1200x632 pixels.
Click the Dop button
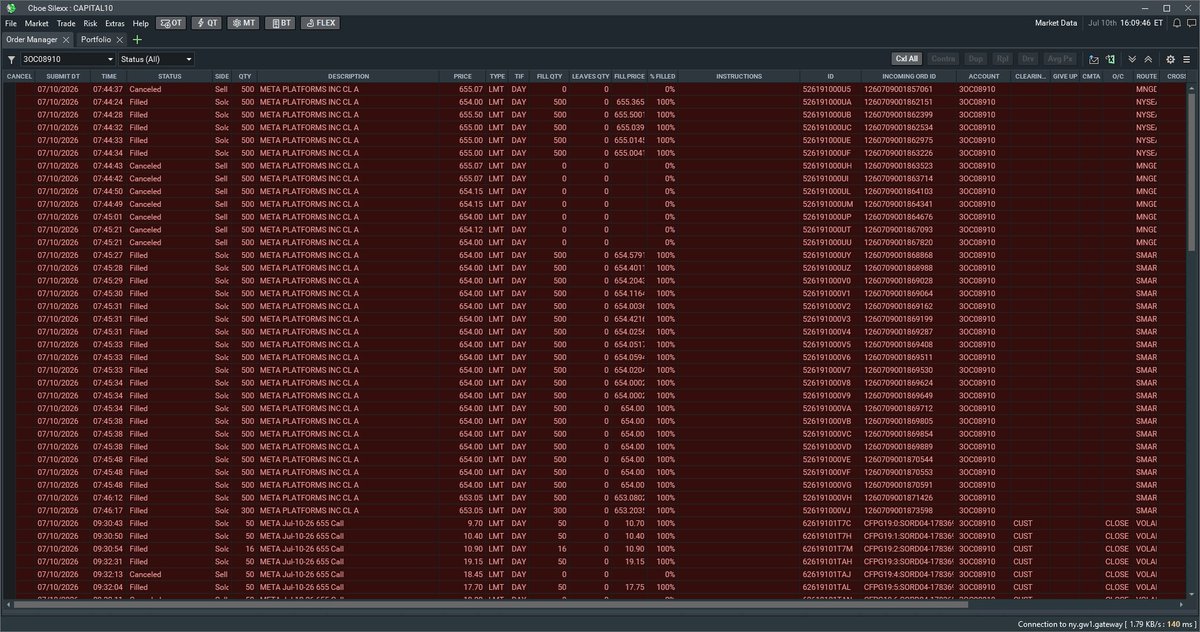point(976,60)
